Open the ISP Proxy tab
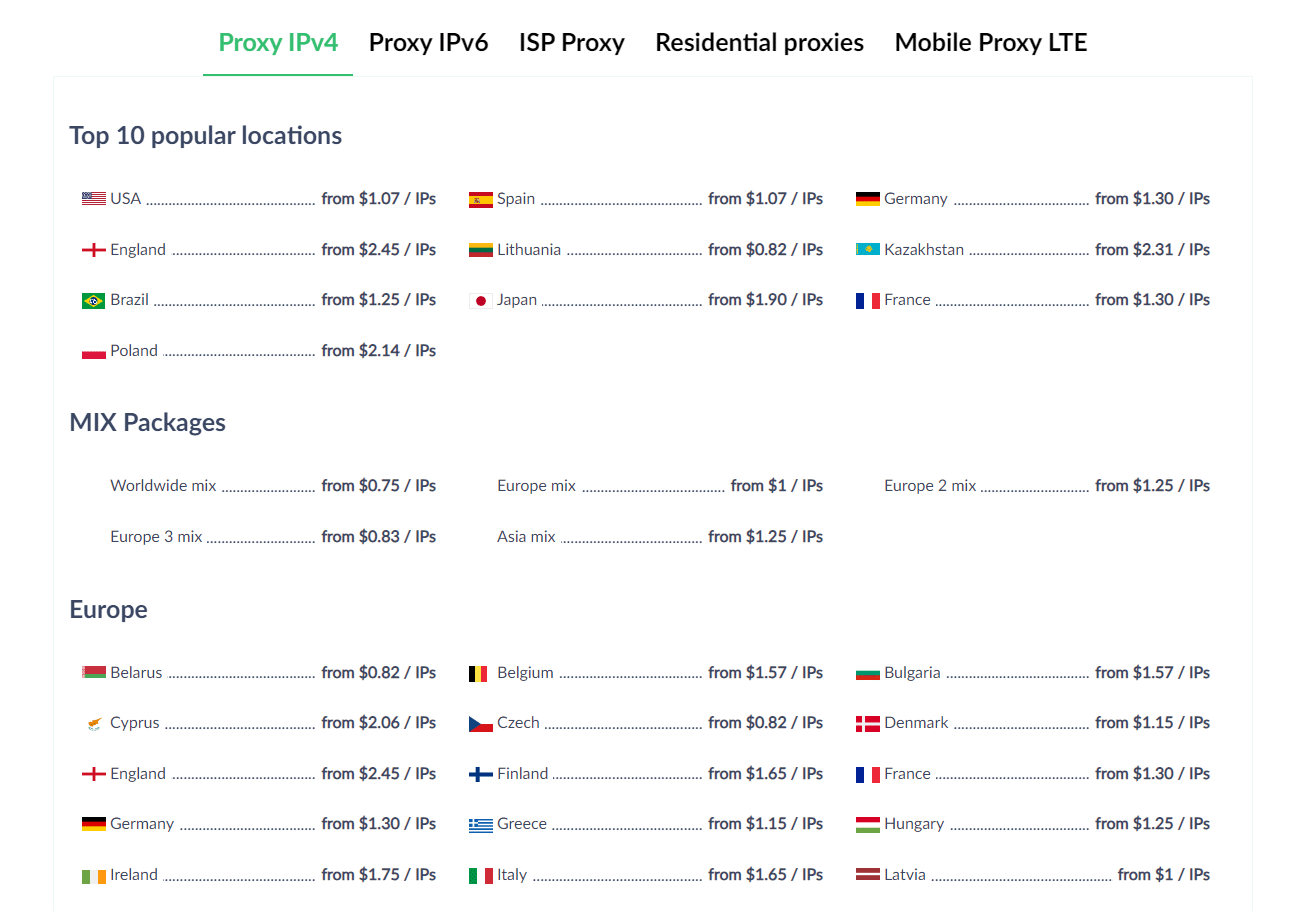The width and height of the screenshot is (1300, 911). tap(571, 43)
